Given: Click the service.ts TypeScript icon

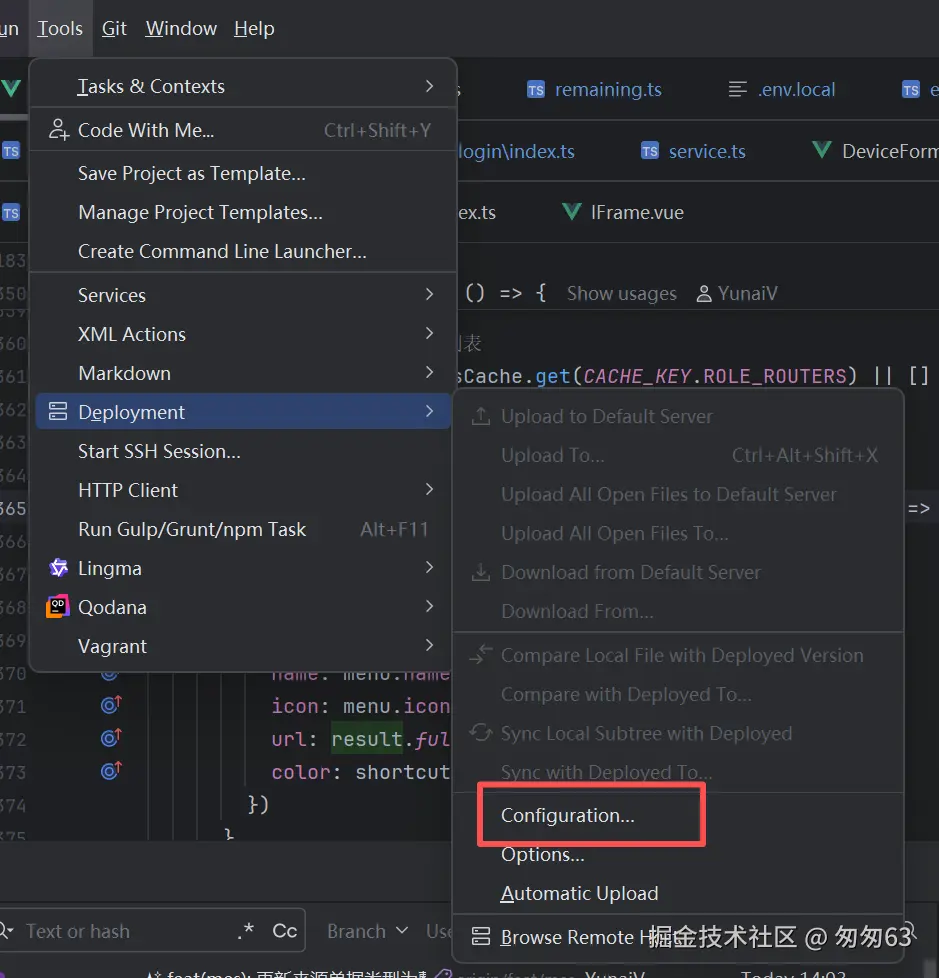Looking at the screenshot, I should pyautogui.click(x=650, y=151).
